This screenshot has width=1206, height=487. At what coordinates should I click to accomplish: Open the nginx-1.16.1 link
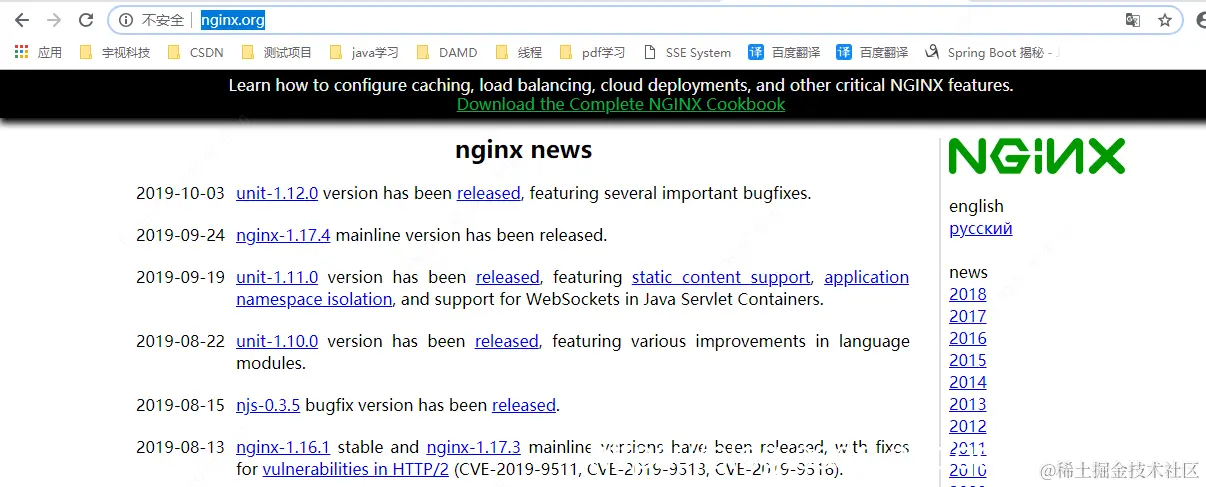283,447
